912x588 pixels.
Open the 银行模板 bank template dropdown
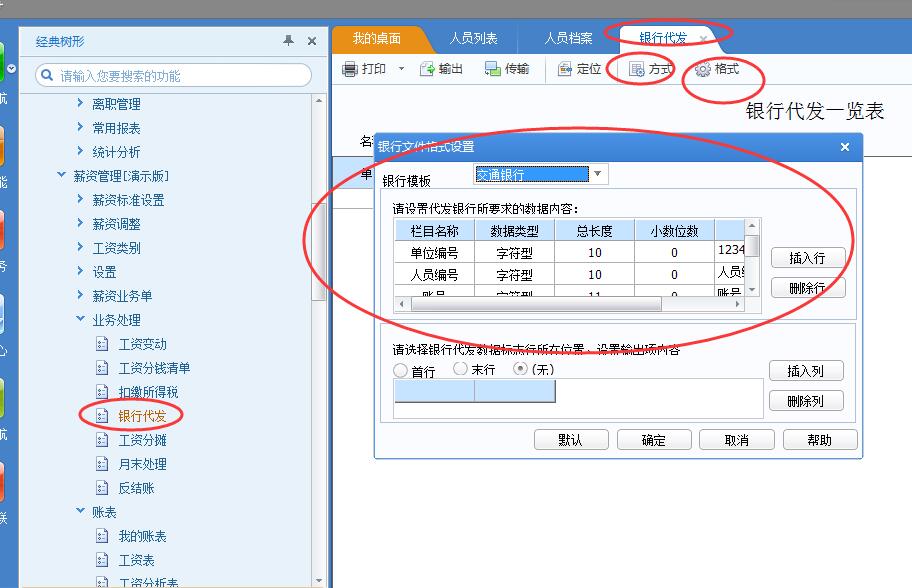point(596,173)
